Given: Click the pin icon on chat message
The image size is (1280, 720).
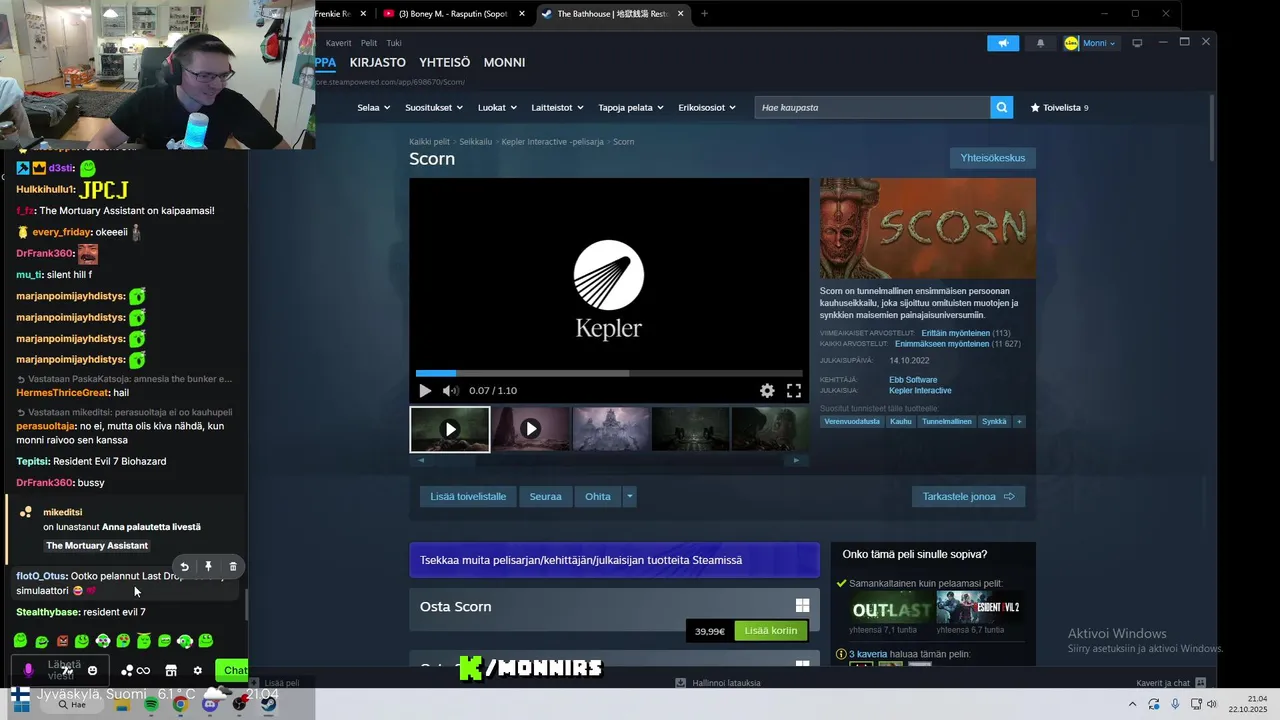Looking at the screenshot, I should pos(208,566).
